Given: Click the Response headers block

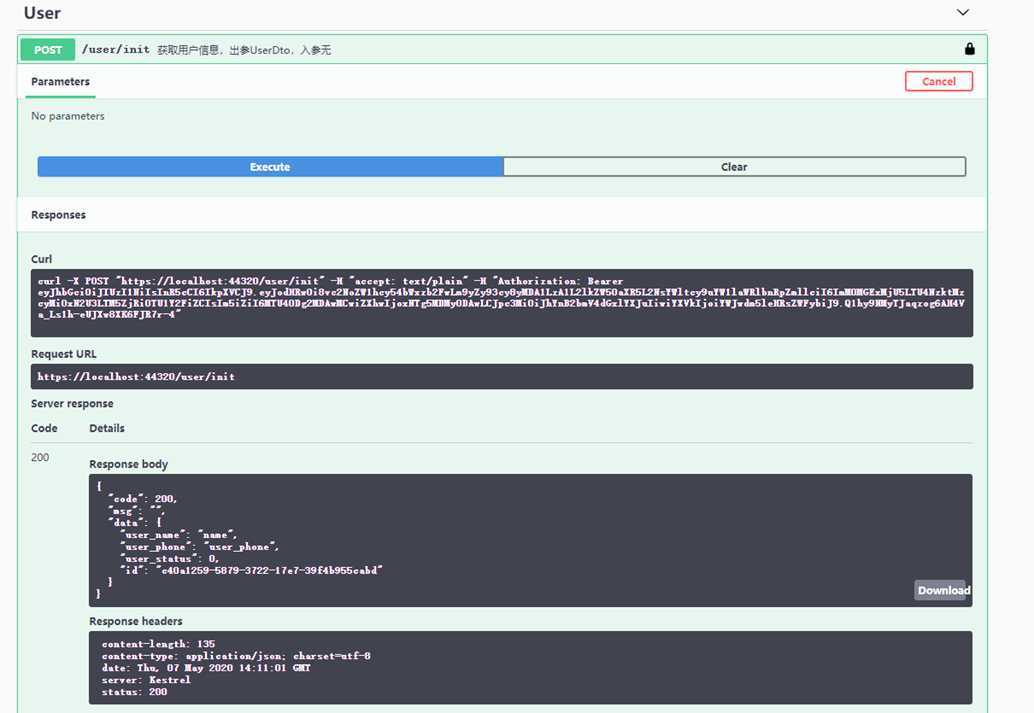Looking at the screenshot, I should pyautogui.click(x=530, y=667).
